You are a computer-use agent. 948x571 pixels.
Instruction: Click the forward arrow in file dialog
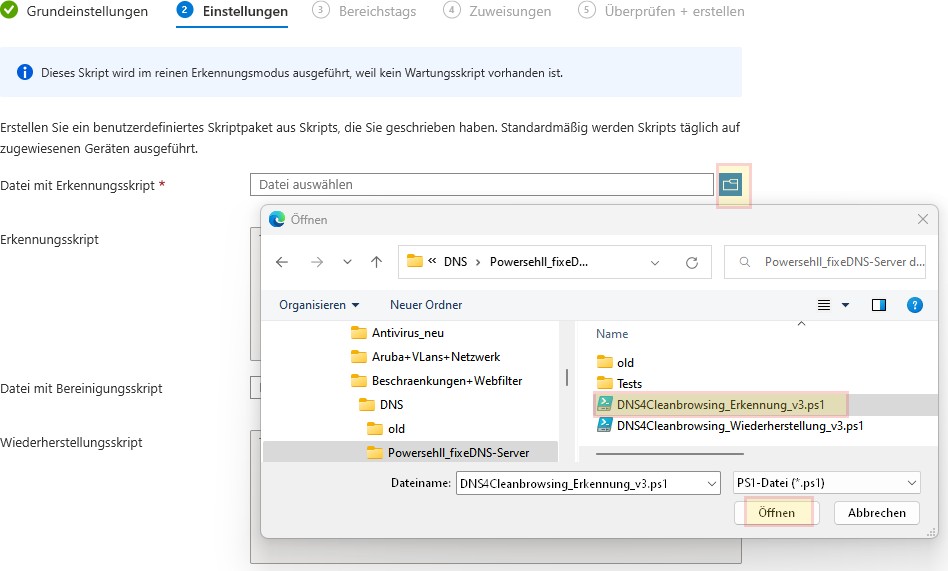point(316,262)
